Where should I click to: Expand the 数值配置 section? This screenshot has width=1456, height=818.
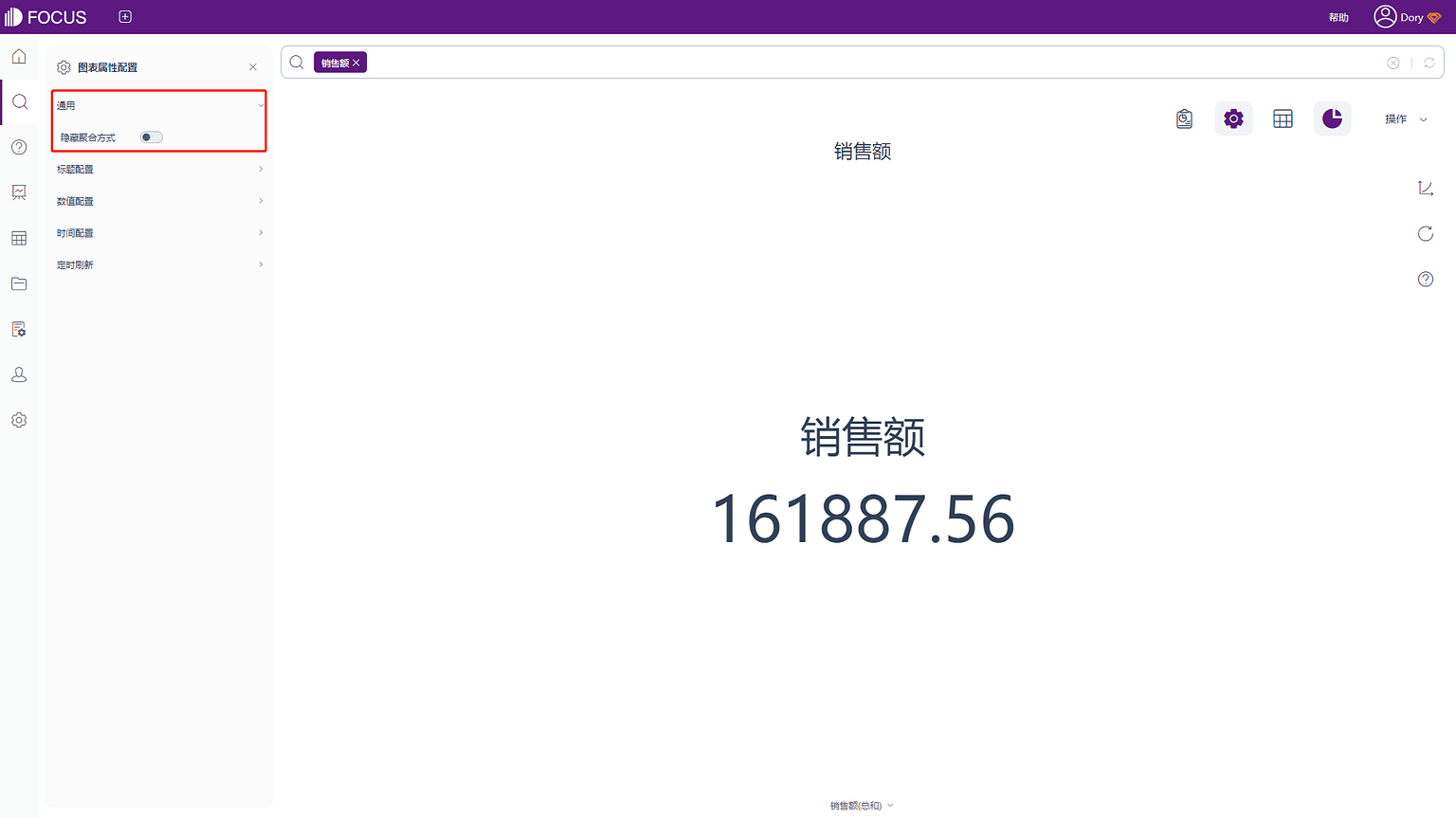point(159,201)
